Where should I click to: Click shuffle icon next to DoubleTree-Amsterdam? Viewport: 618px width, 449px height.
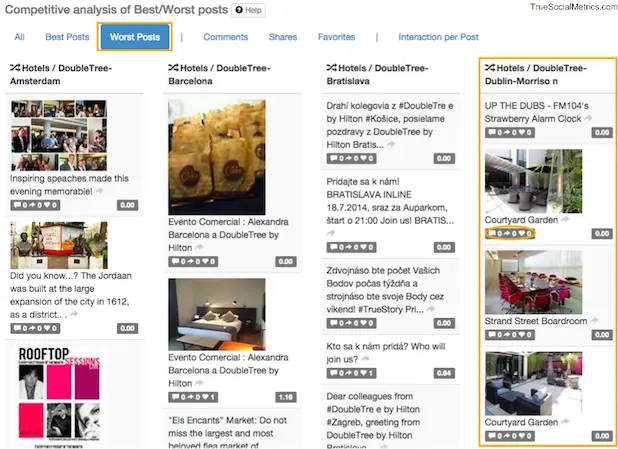point(15,68)
